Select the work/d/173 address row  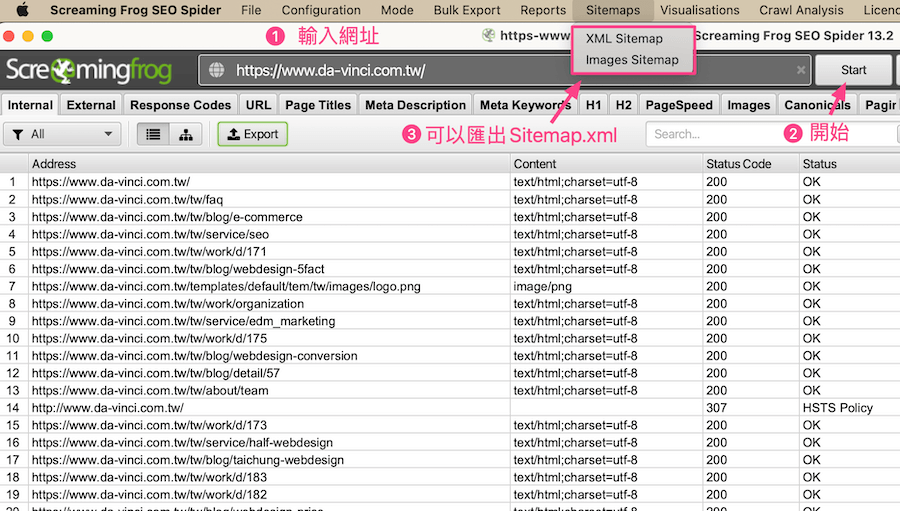450,425
